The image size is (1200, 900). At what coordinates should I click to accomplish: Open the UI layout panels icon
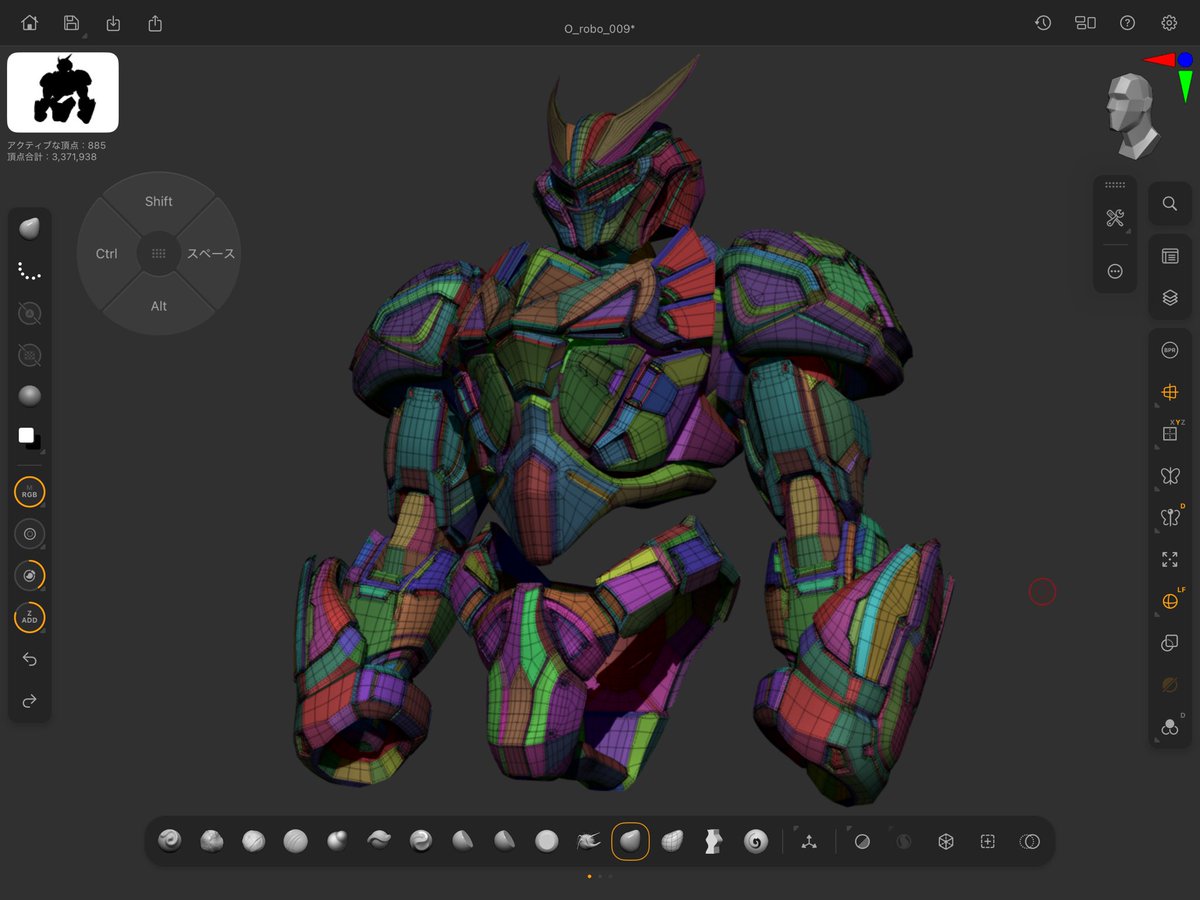tap(1085, 23)
